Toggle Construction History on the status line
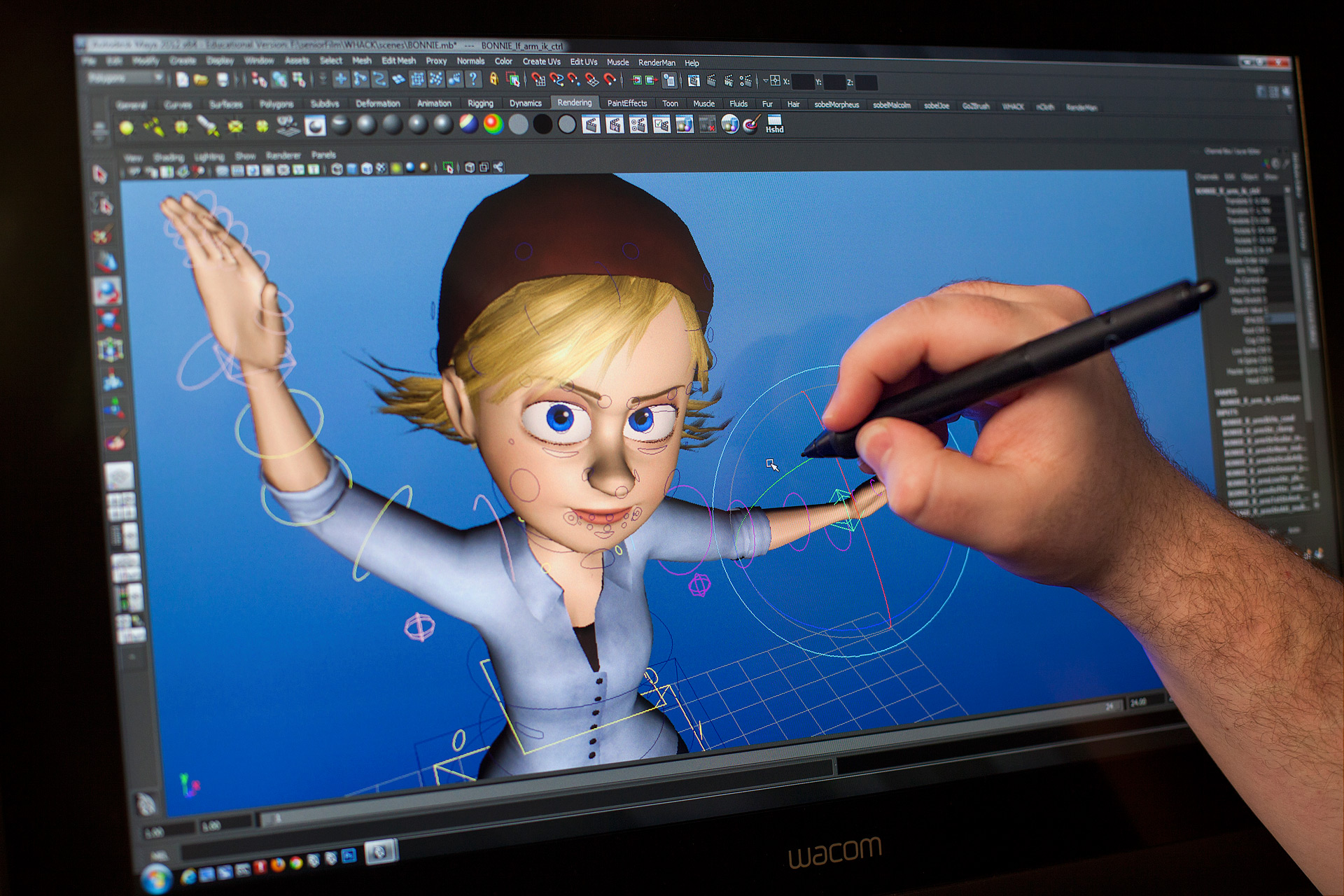The width and height of the screenshot is (1344, 896). coord(670,80)
